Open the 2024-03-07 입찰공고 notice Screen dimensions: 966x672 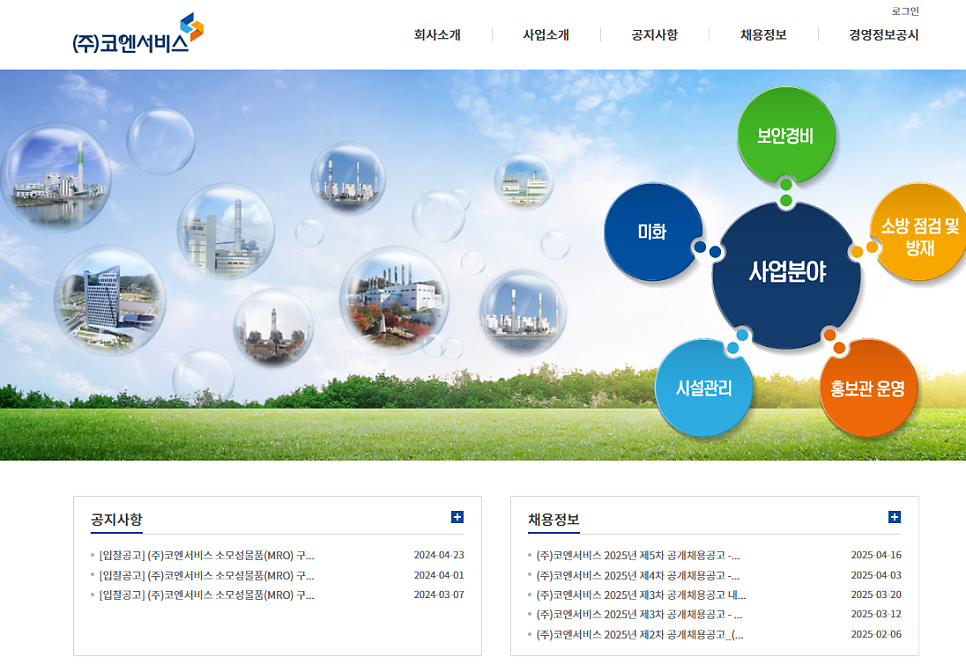point(207,595)
